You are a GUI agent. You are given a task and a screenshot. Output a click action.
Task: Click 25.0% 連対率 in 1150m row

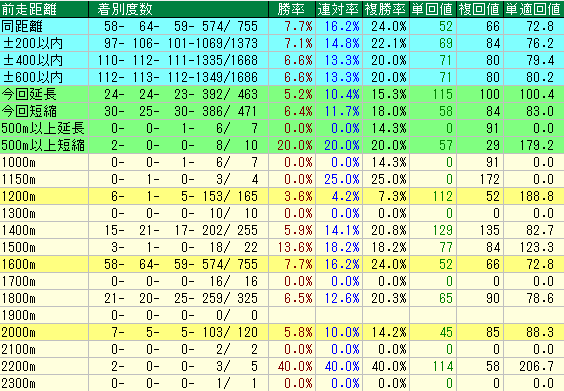tap(342, 179)
